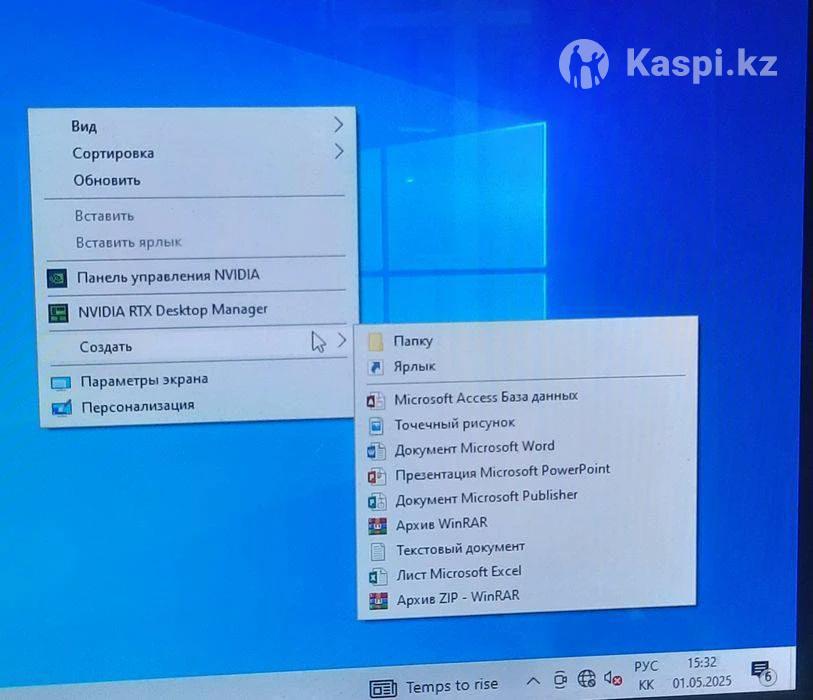Click the Персонализация icon
This screenshot has height=700, width=813.
tap(62, 408)
